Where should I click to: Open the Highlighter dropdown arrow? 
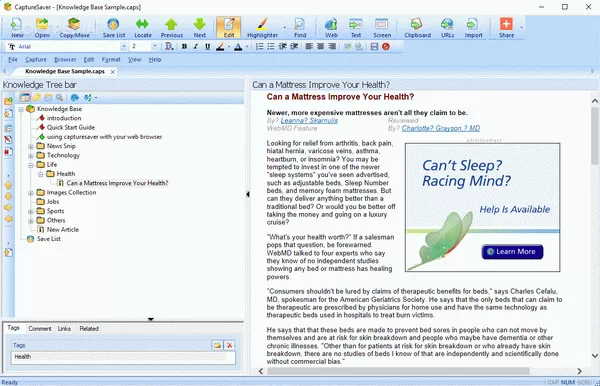click(284, 28)
